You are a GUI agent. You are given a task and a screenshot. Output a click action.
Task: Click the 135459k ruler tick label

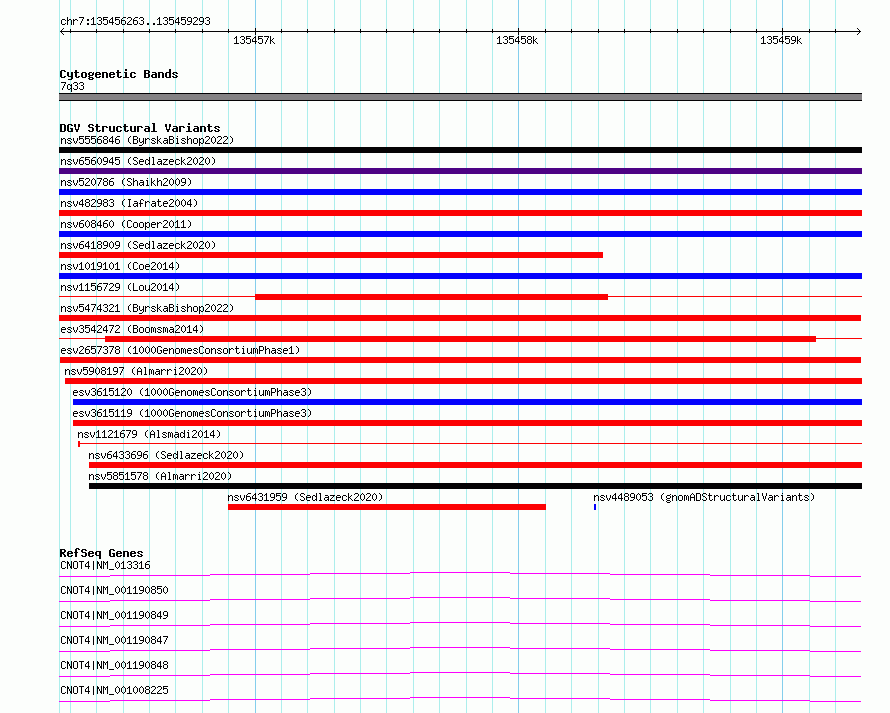click(x=781, y=40)
